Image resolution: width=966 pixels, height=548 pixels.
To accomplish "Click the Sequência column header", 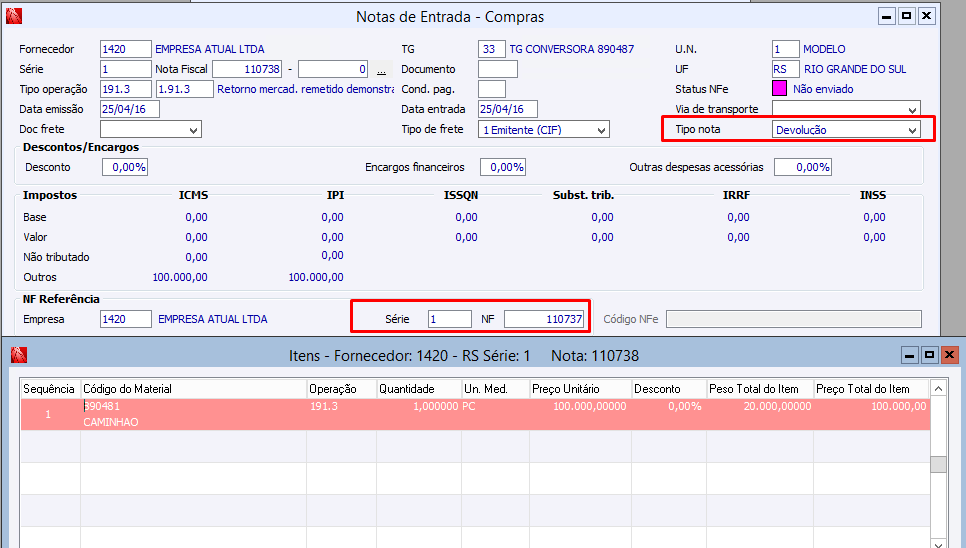I will coord(50,389).
